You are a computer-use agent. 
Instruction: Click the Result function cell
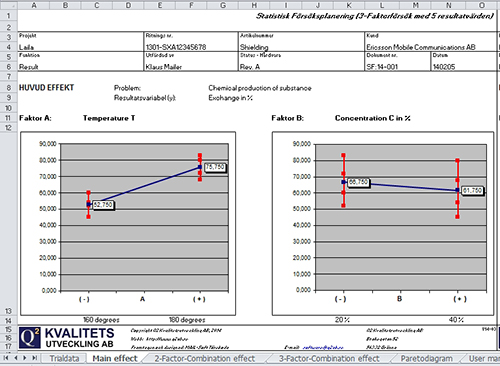pos(28,67)
